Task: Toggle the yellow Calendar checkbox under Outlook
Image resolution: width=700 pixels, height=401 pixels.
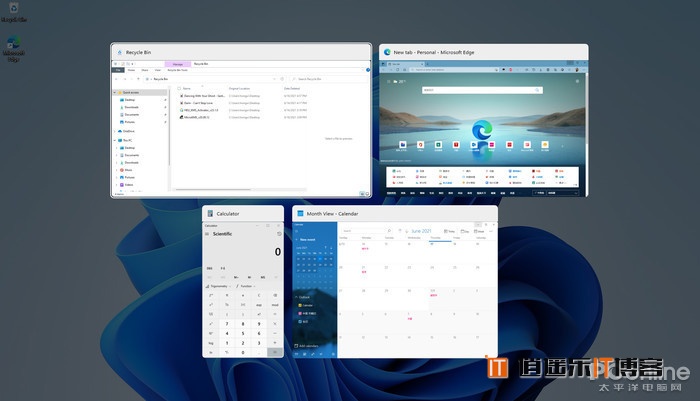Action: click(300, 305)
